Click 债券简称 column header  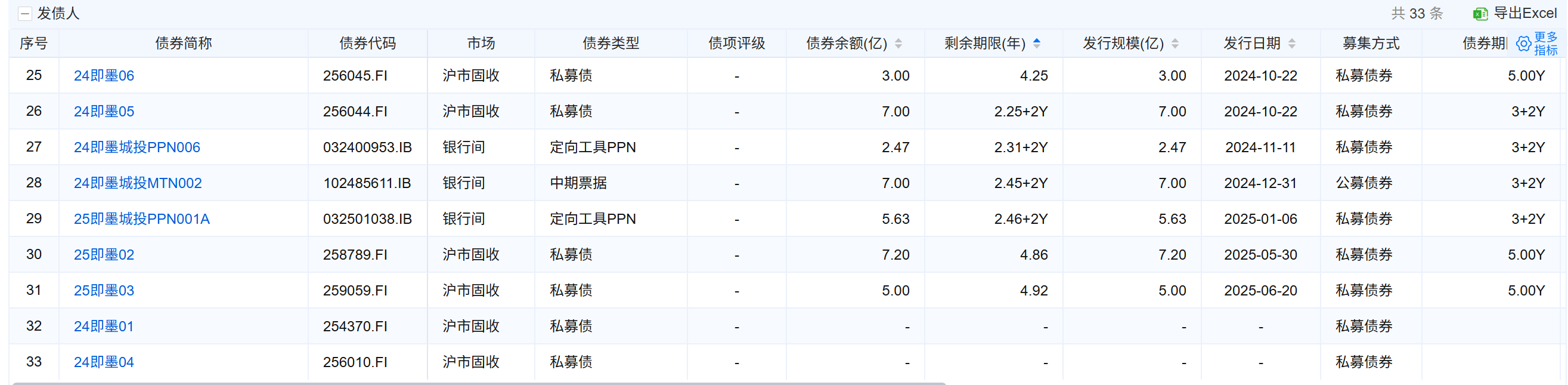coord(183,44)
